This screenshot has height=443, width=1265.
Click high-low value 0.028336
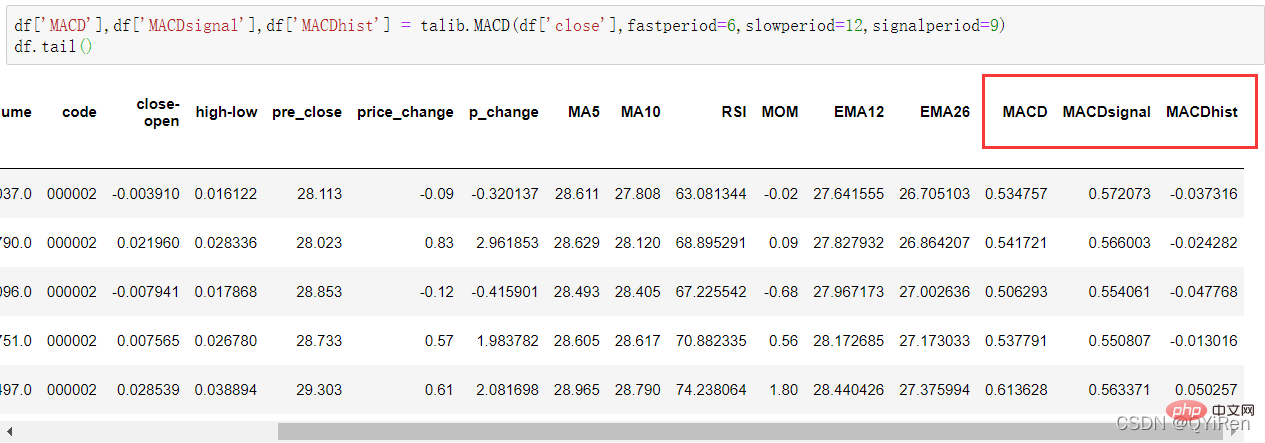(226, 243)
